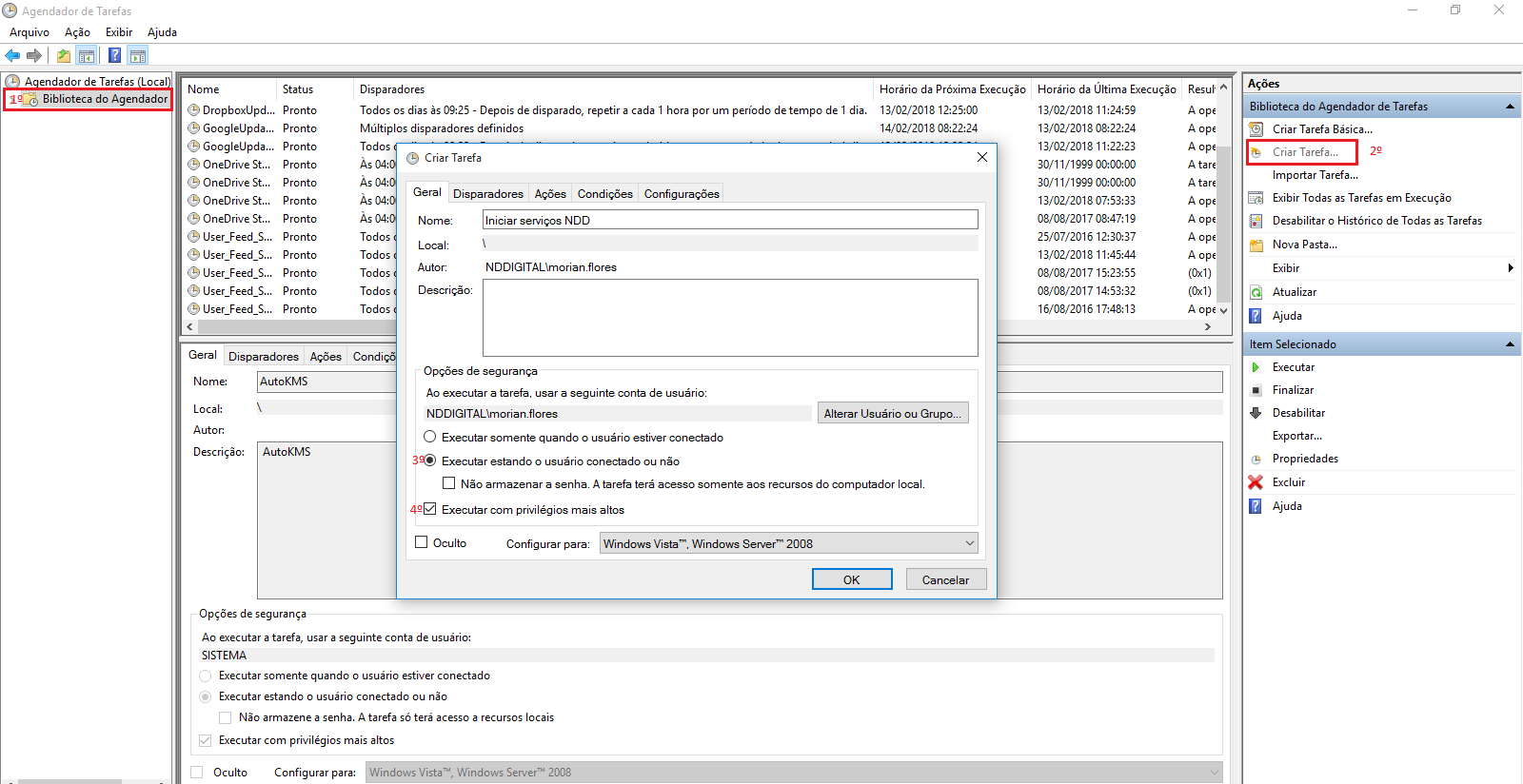This screenshot has height=784, width=1523.
Task: Click the 'Alterar Usuário ou Grupo...' button
Action: click(x=892, y=414)
